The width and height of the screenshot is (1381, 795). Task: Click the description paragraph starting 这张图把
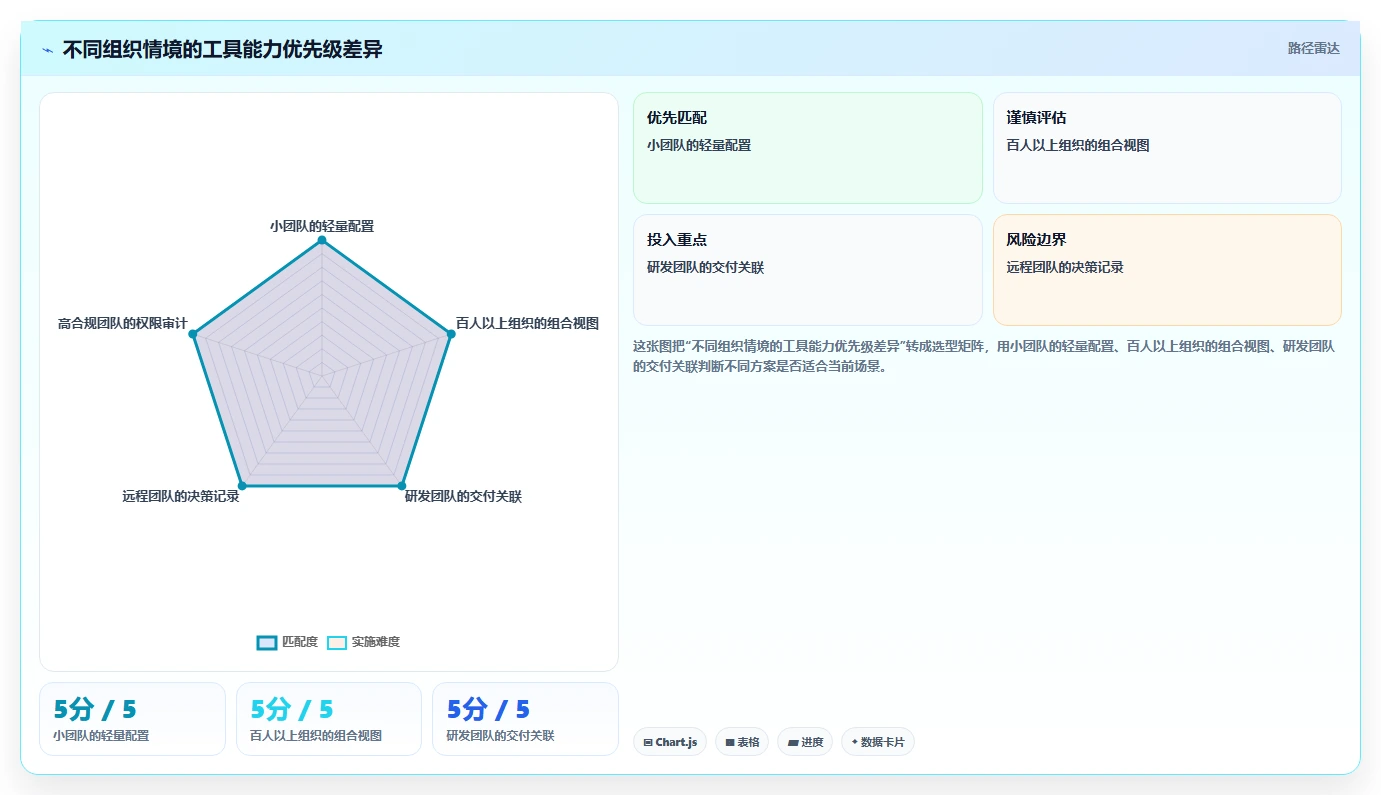click(984, 356)
